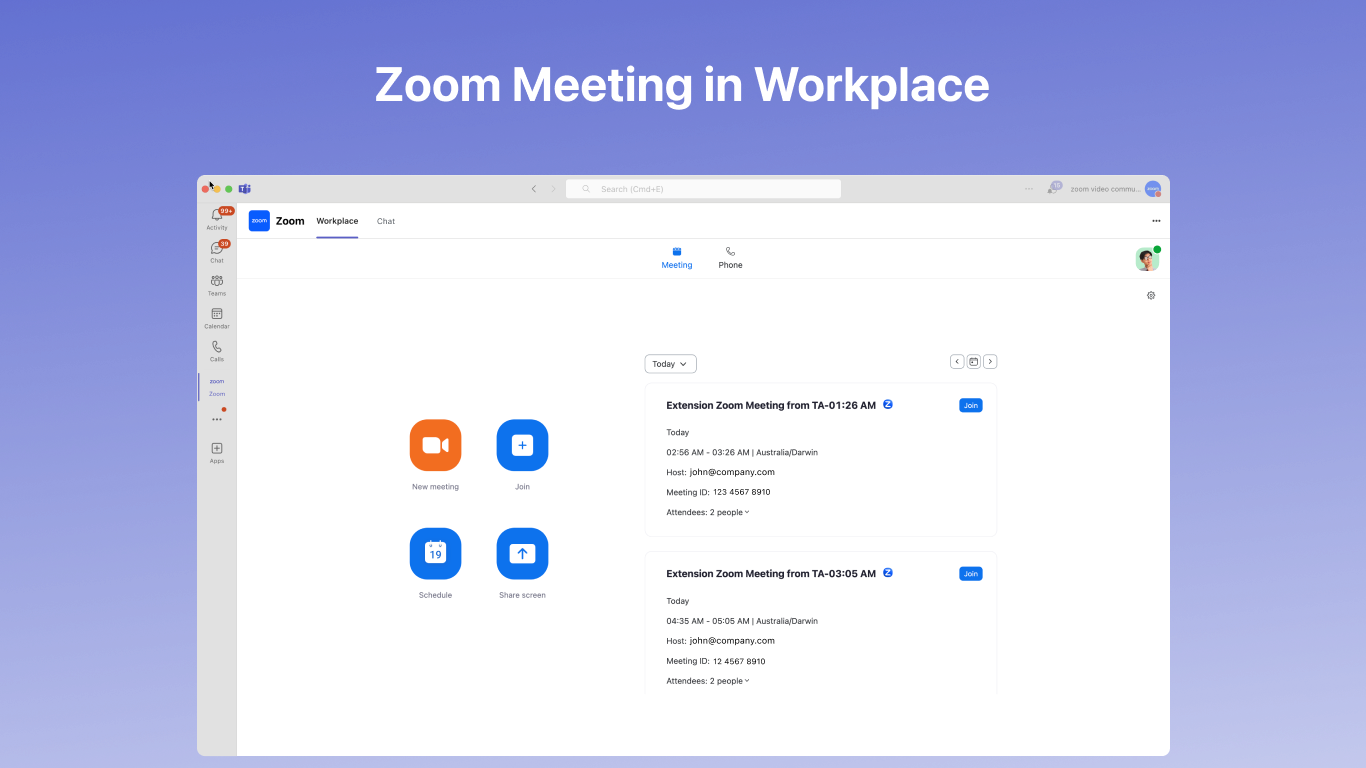
Task: Open the Schedule calendar icon
Action: pos(435,553)
